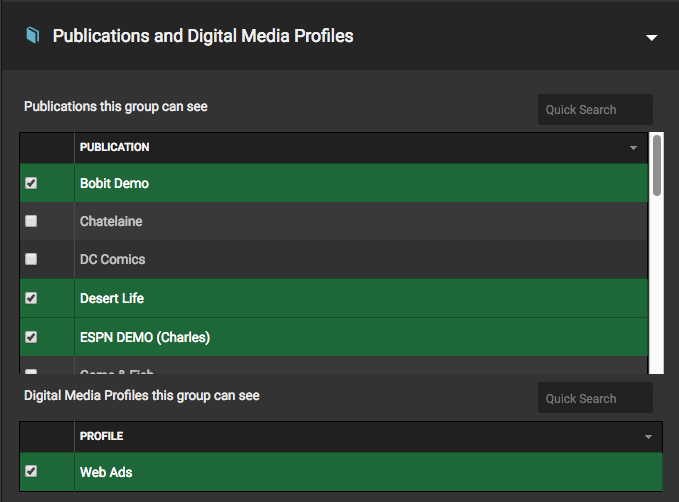The image size is (679, 502).
Task: Disable the Web Ads profile checkbox
Action: coord(31,471)
